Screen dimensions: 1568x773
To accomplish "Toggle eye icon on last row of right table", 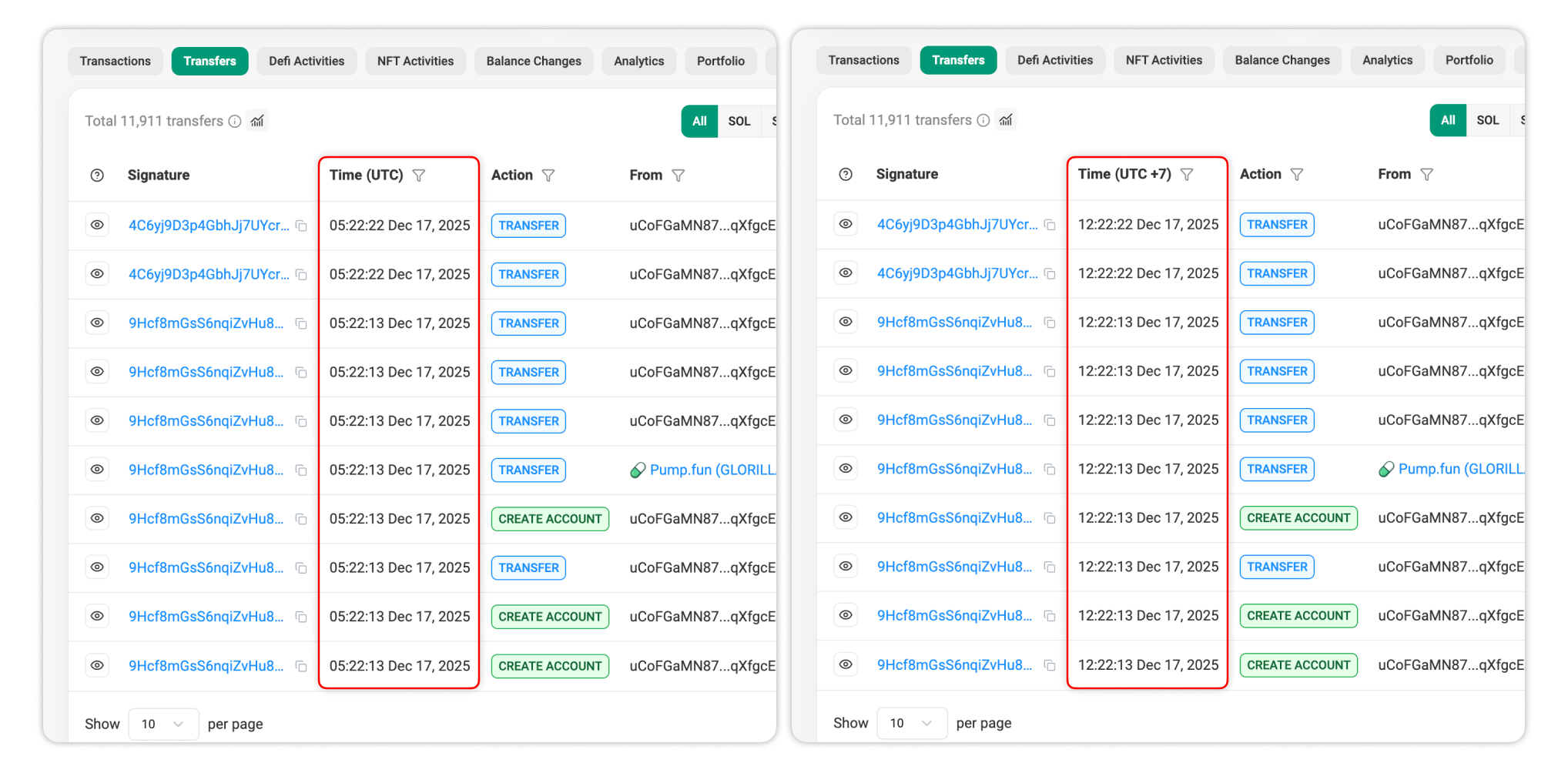I will click(x=846, y=664).
